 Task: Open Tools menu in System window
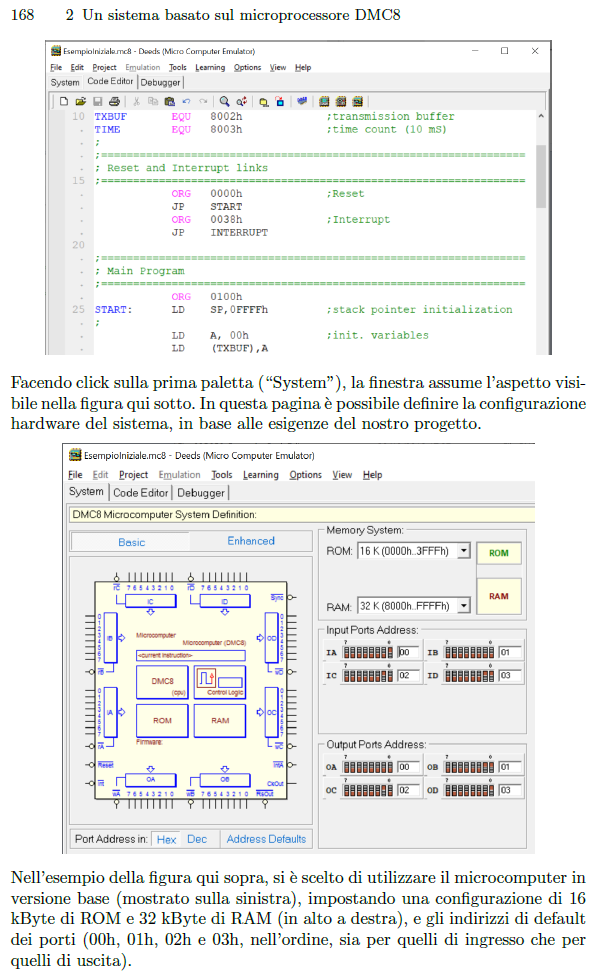(x=222, y=475)
